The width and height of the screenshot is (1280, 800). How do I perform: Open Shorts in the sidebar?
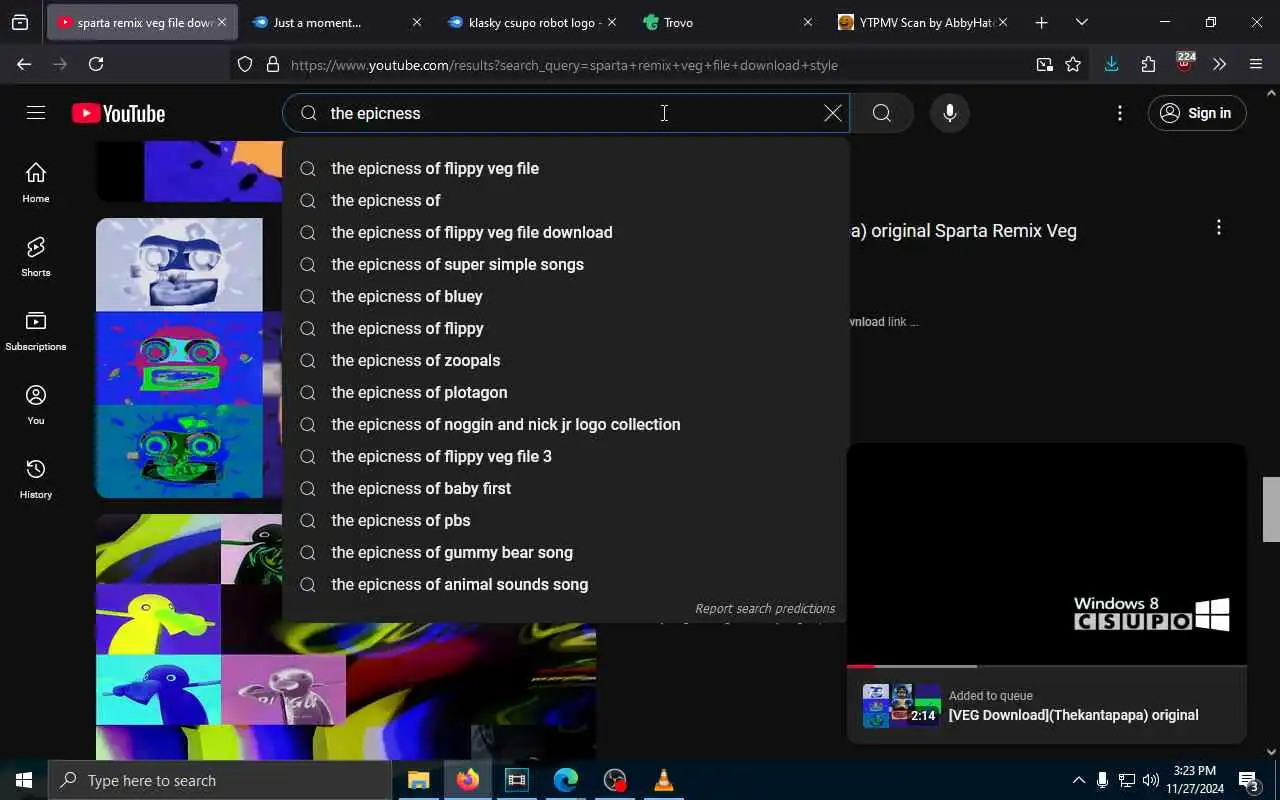36,256
